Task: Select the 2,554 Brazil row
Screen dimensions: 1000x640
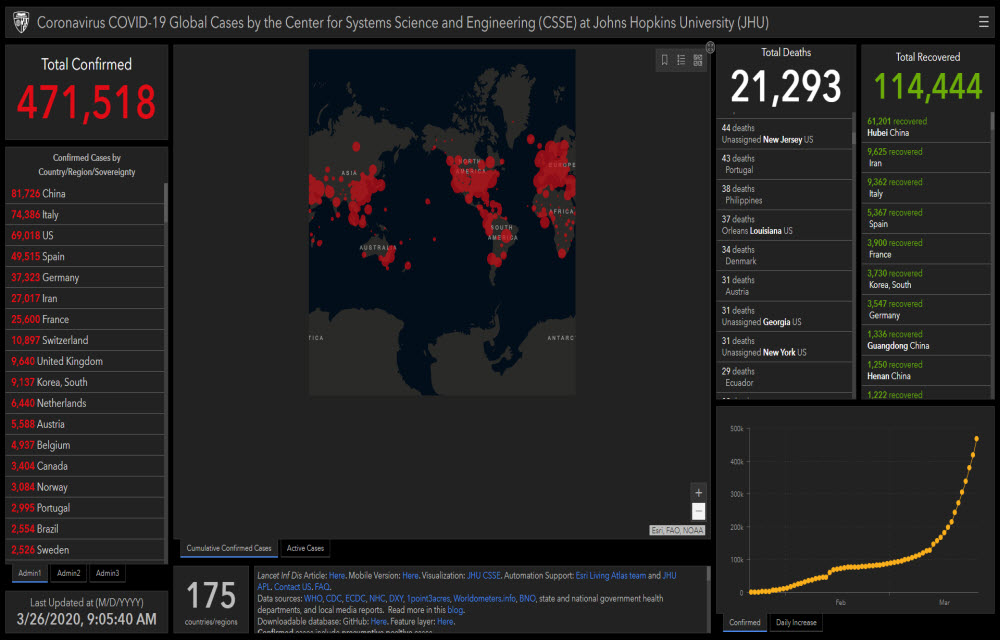Action: pyautogui.click(x=85, y=528)
